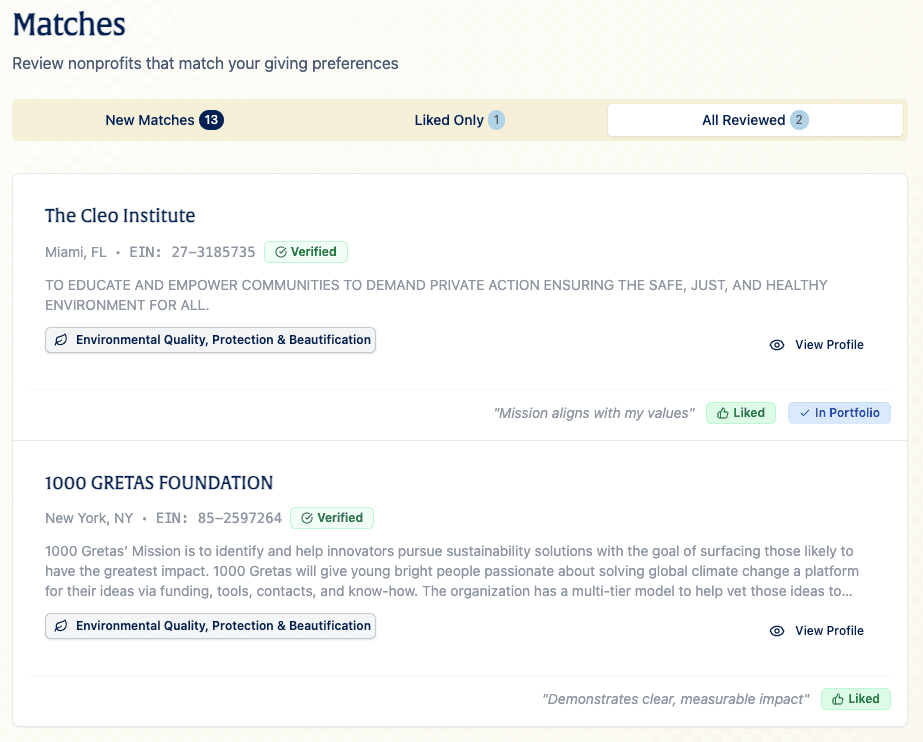
Task: Click the 1000 Gretas Environmental Quality category tag
Action: click(210, 626)
